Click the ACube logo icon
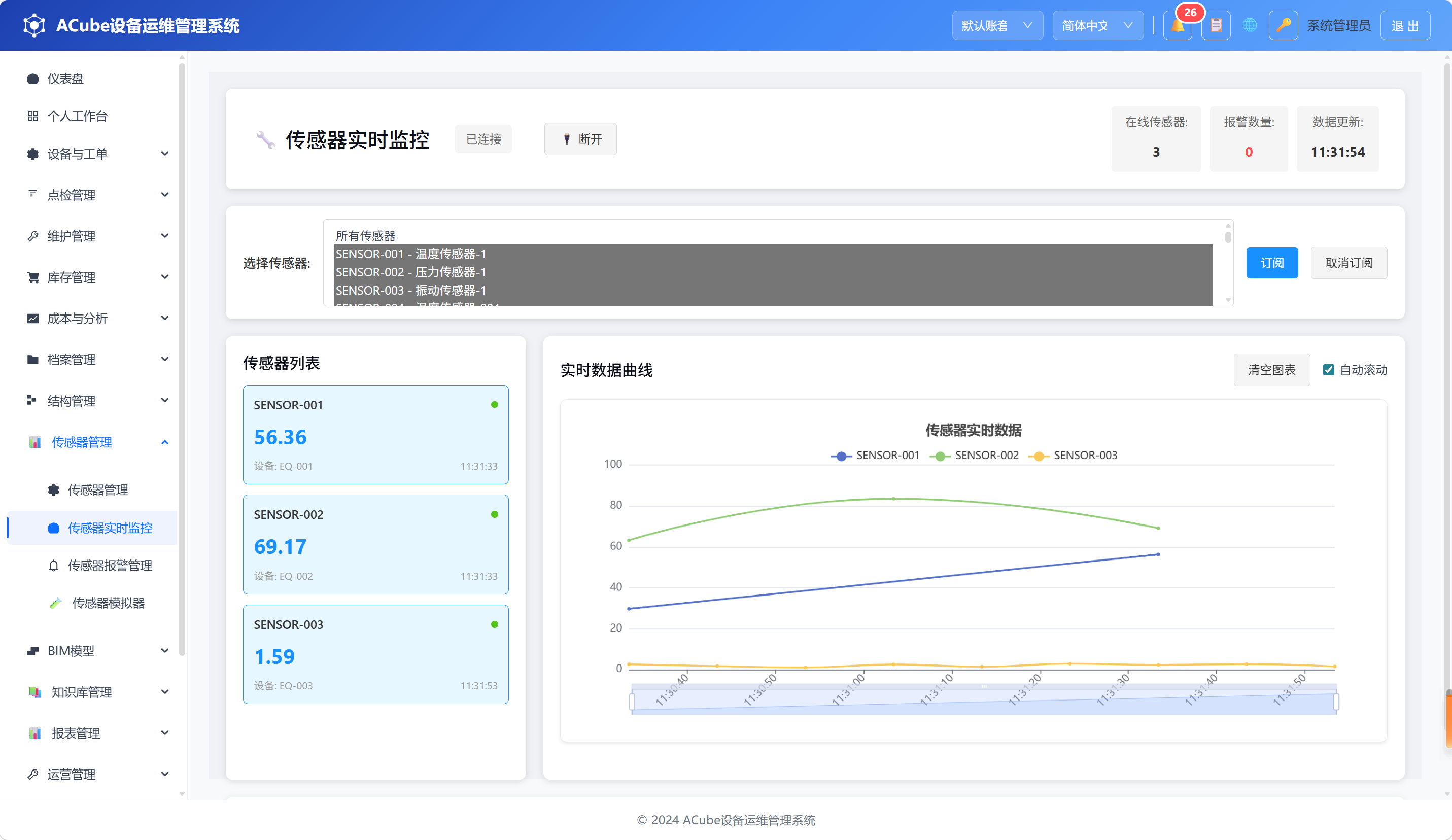 34,26
